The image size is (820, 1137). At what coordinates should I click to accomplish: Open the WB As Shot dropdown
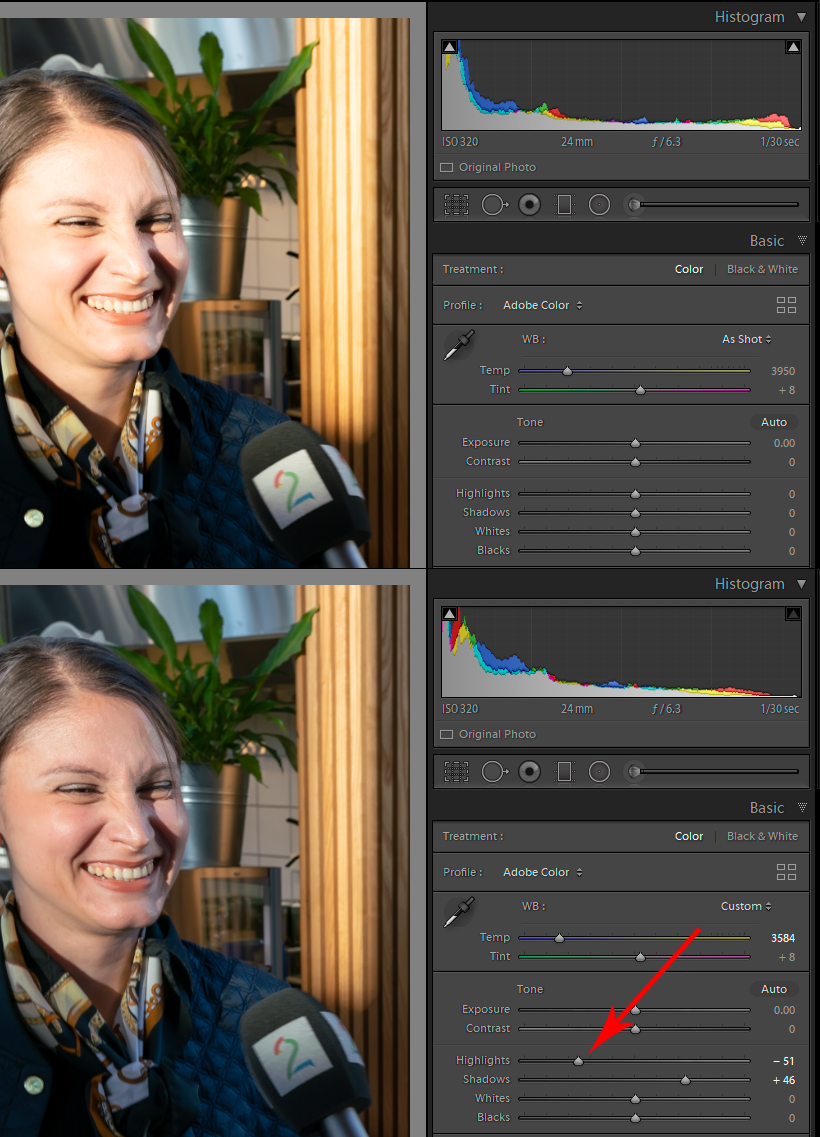[745, 339]
